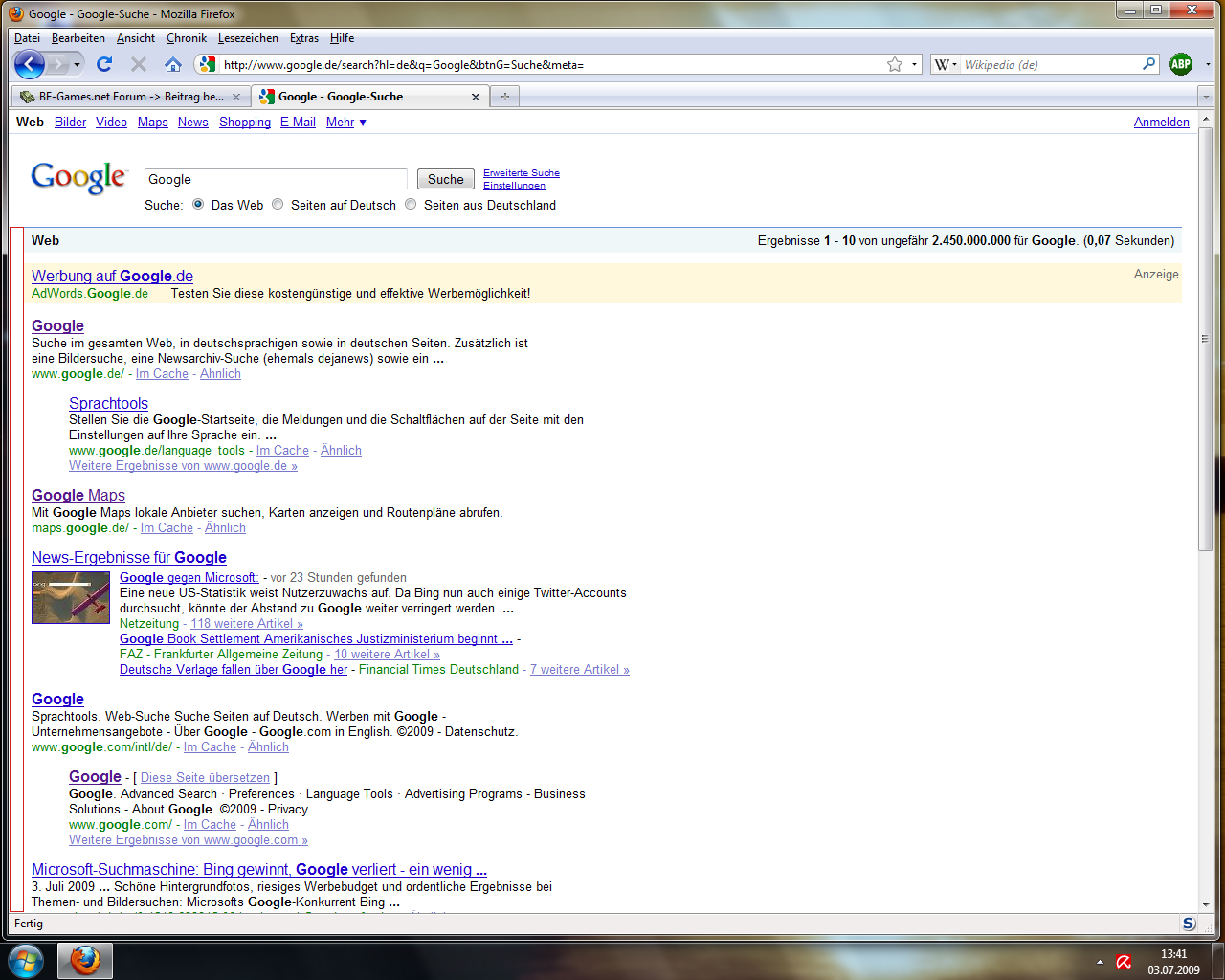Close the Google-Suche tab
Image resolution: width=1225 pixels, height=980 pixels.
click(x=476, y=97)
